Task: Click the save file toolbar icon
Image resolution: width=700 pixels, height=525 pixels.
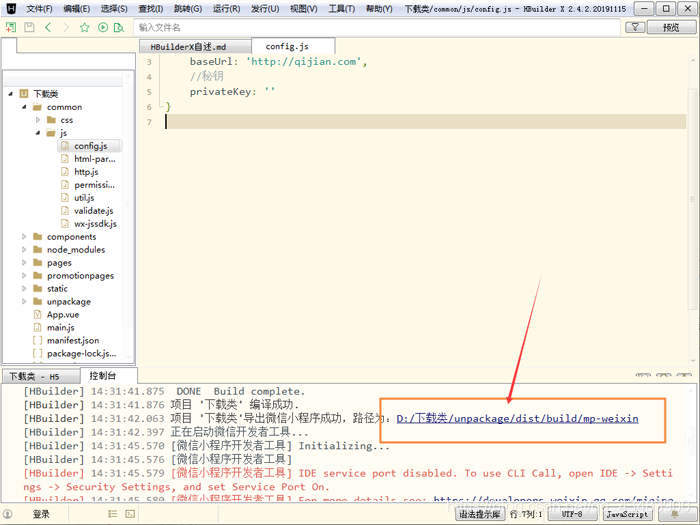Action: click(x=29, y=27)
